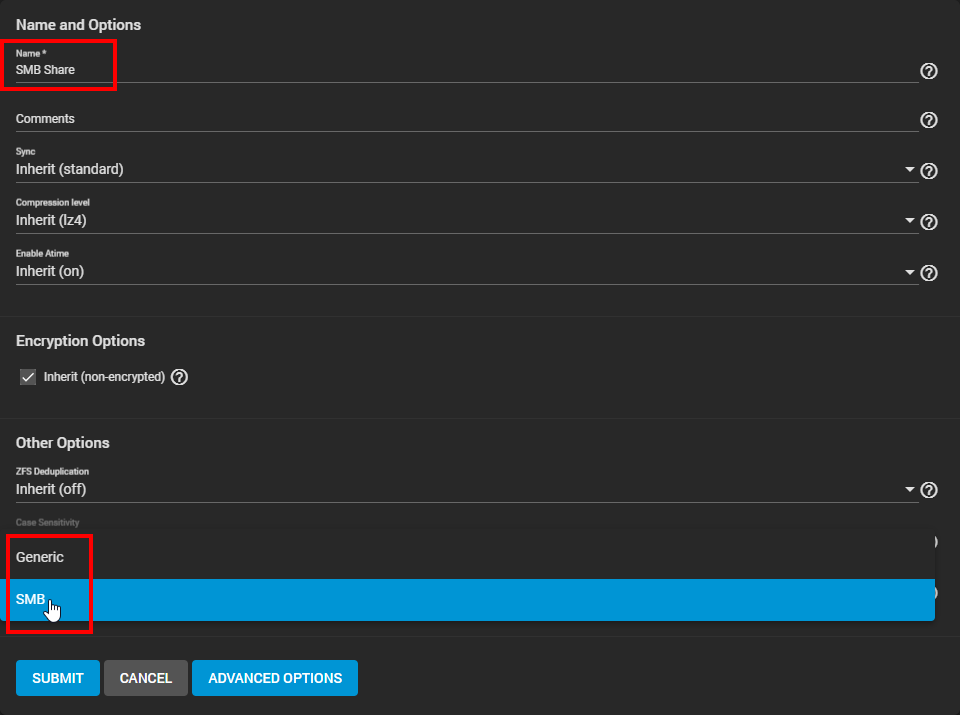Click the Enable Atime help icon

coord(928,273)
